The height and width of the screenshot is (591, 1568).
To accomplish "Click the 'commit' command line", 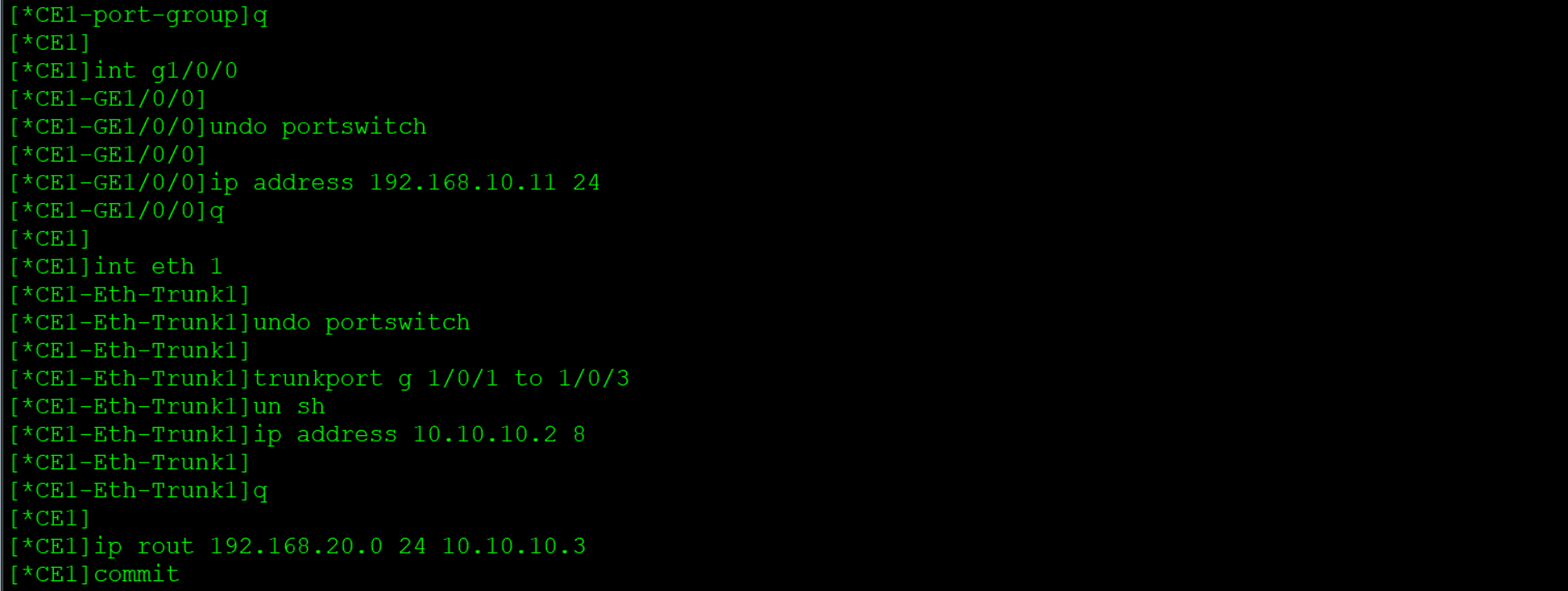I will tap(95, 574).
